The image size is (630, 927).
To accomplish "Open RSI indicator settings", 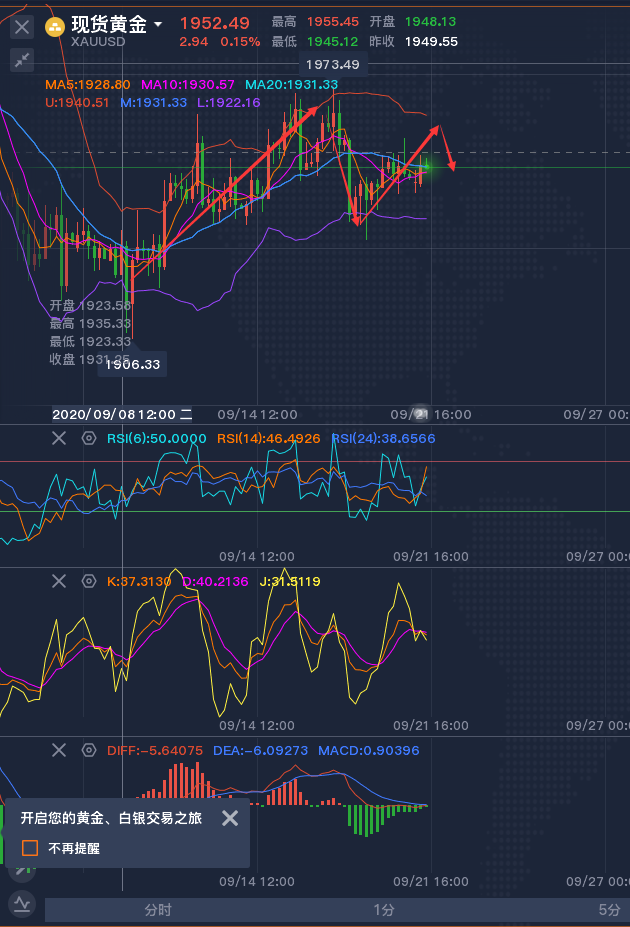I will [x=89, y=438].
